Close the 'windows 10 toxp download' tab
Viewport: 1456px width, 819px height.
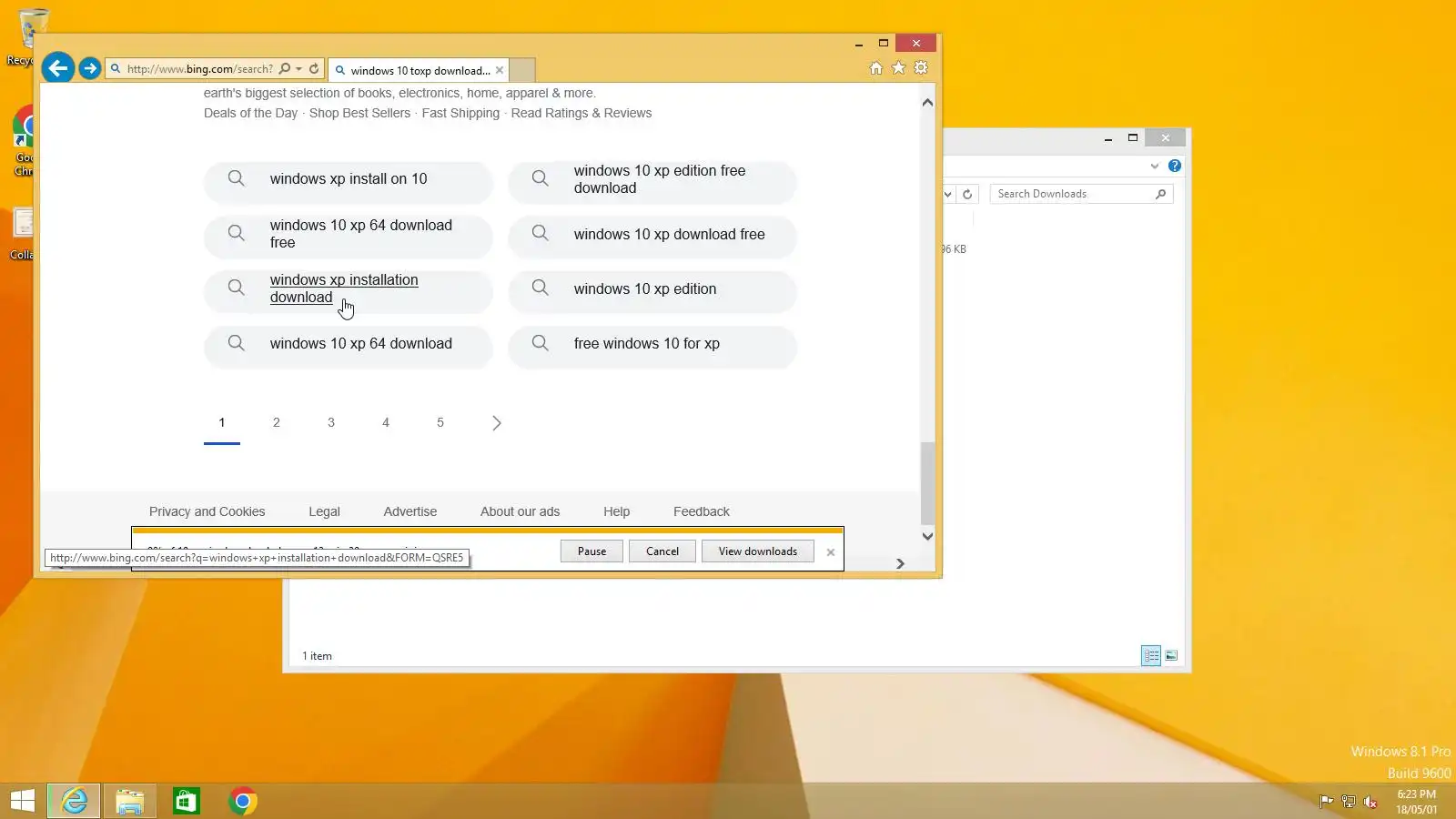click(500, 70)
